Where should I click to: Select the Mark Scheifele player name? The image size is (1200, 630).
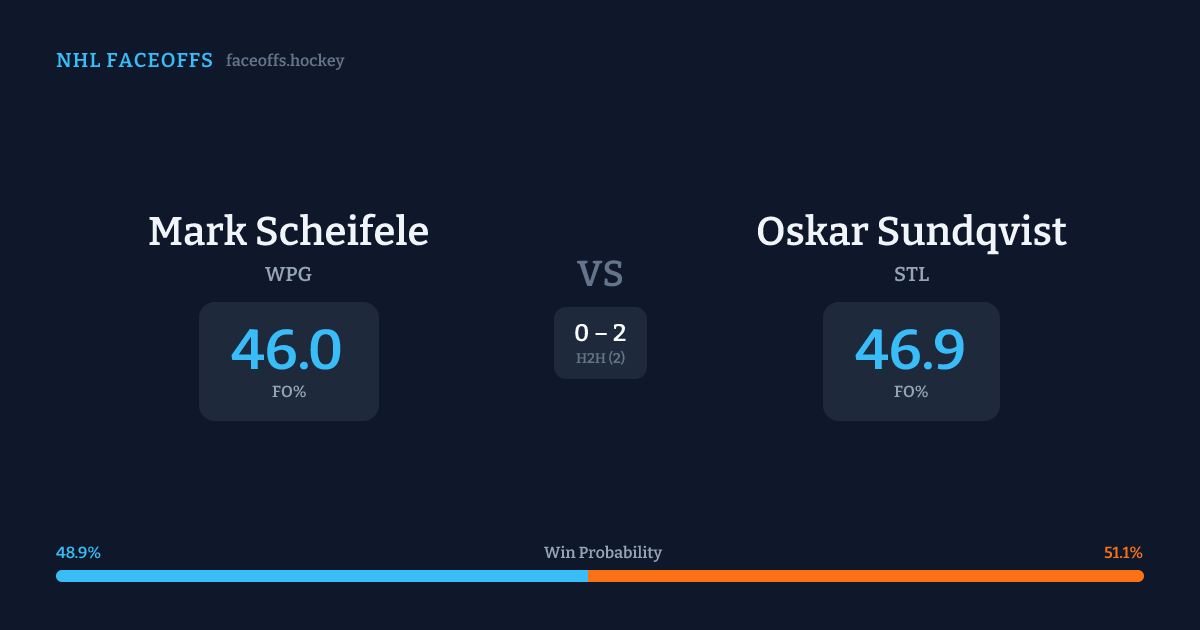(x=288, y=231)
